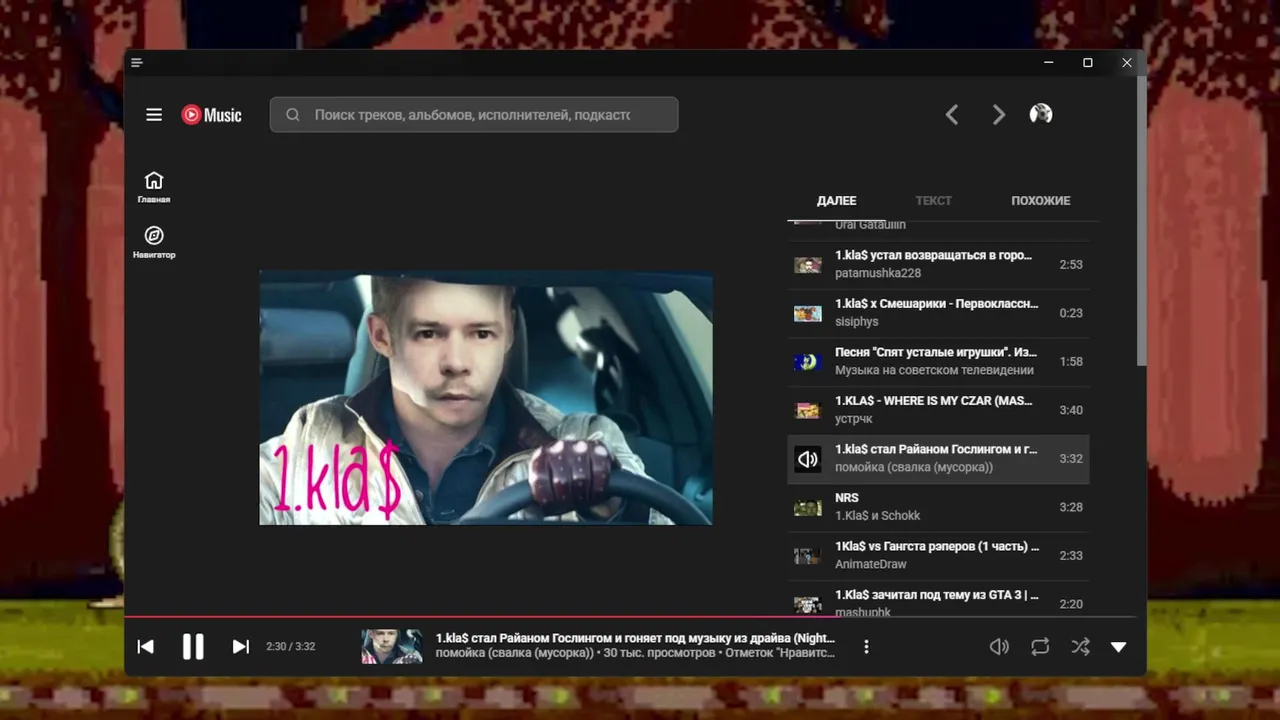The height and width of the screenshot is (720, 1280).
Task: Click the search magnifier icon
Action: (x=293, y=115)
